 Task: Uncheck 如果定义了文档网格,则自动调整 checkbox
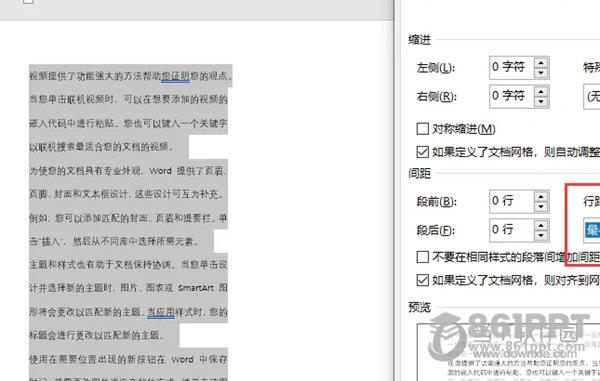422,152
